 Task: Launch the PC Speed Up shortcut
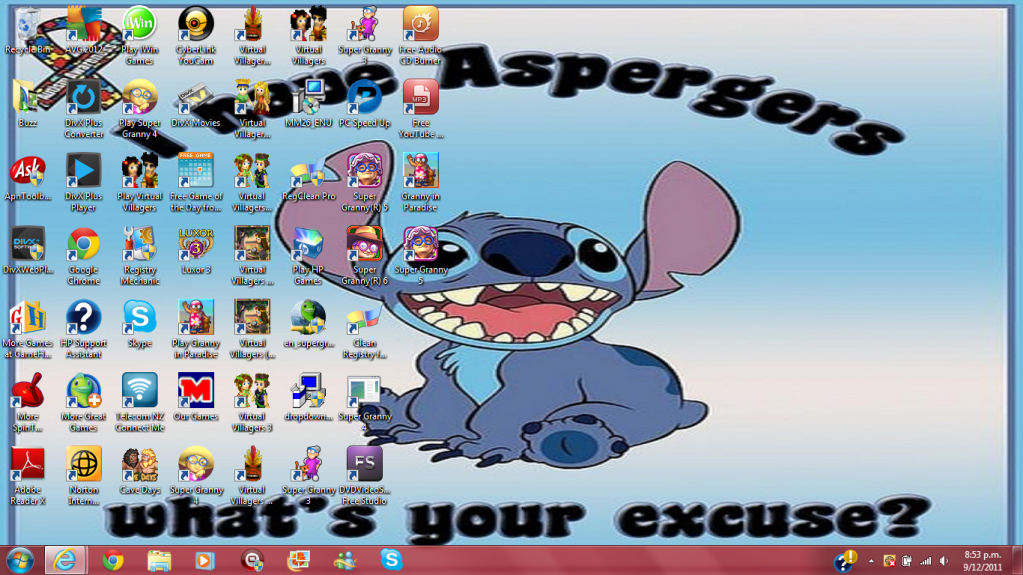[365, 104]
